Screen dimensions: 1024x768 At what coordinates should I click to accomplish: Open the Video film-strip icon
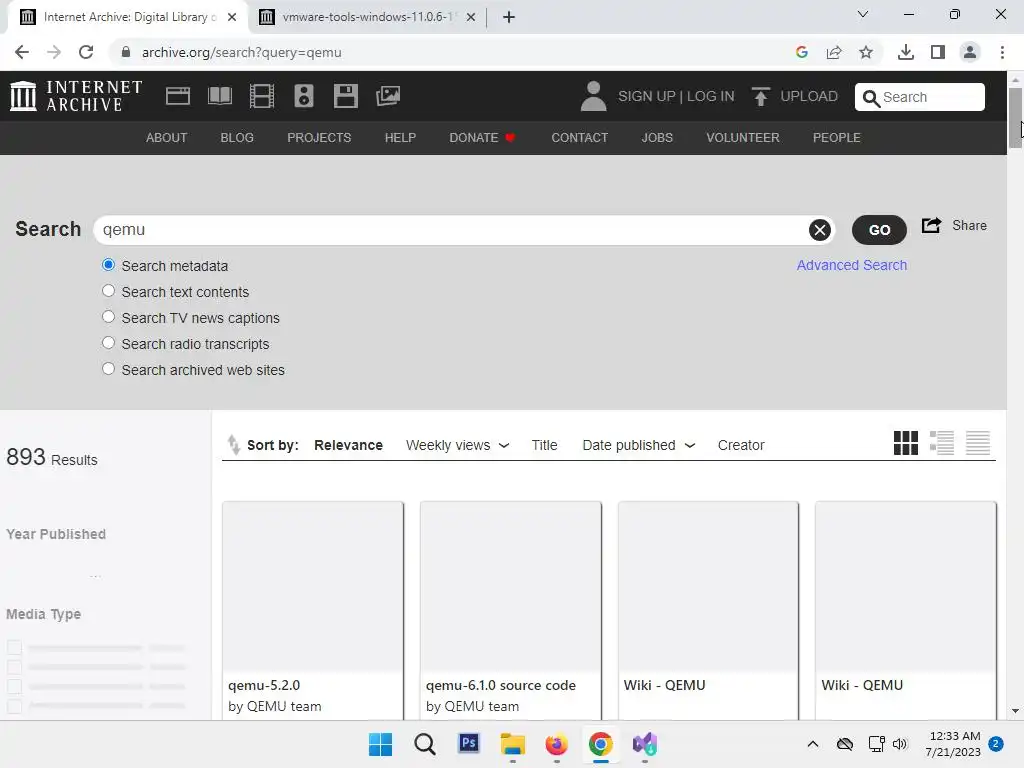(262, 96)
